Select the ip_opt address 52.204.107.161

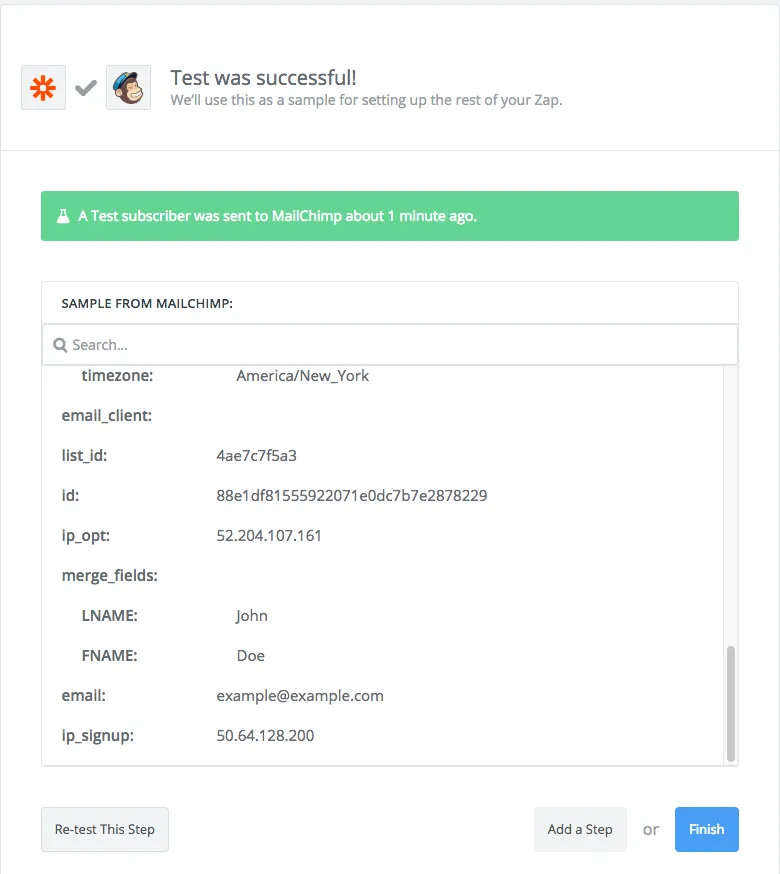pyautogui.click(x=269, y=536)
